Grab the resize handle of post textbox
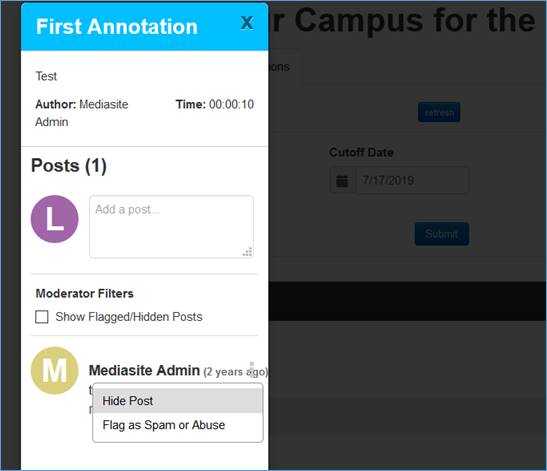547x471 pixels. coord(248,252)
